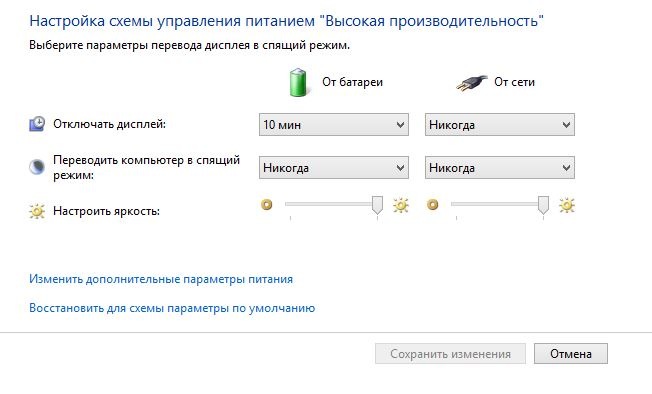
Task: Click the bright sun icon under plugged-in column
Action: click(x=567, y=205)
